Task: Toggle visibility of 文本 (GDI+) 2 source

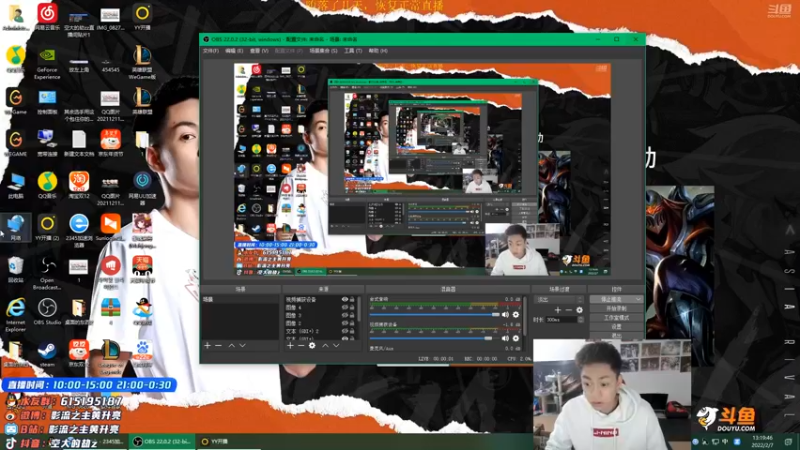Action: coord(345,331)
